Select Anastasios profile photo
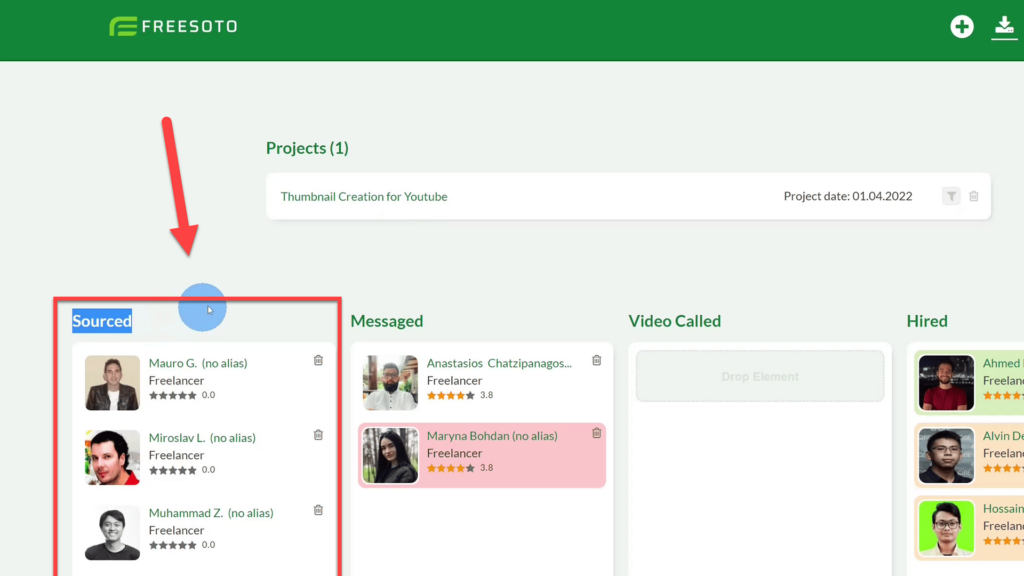Viewport: 1024px width, 576px height. pos(391,383)
